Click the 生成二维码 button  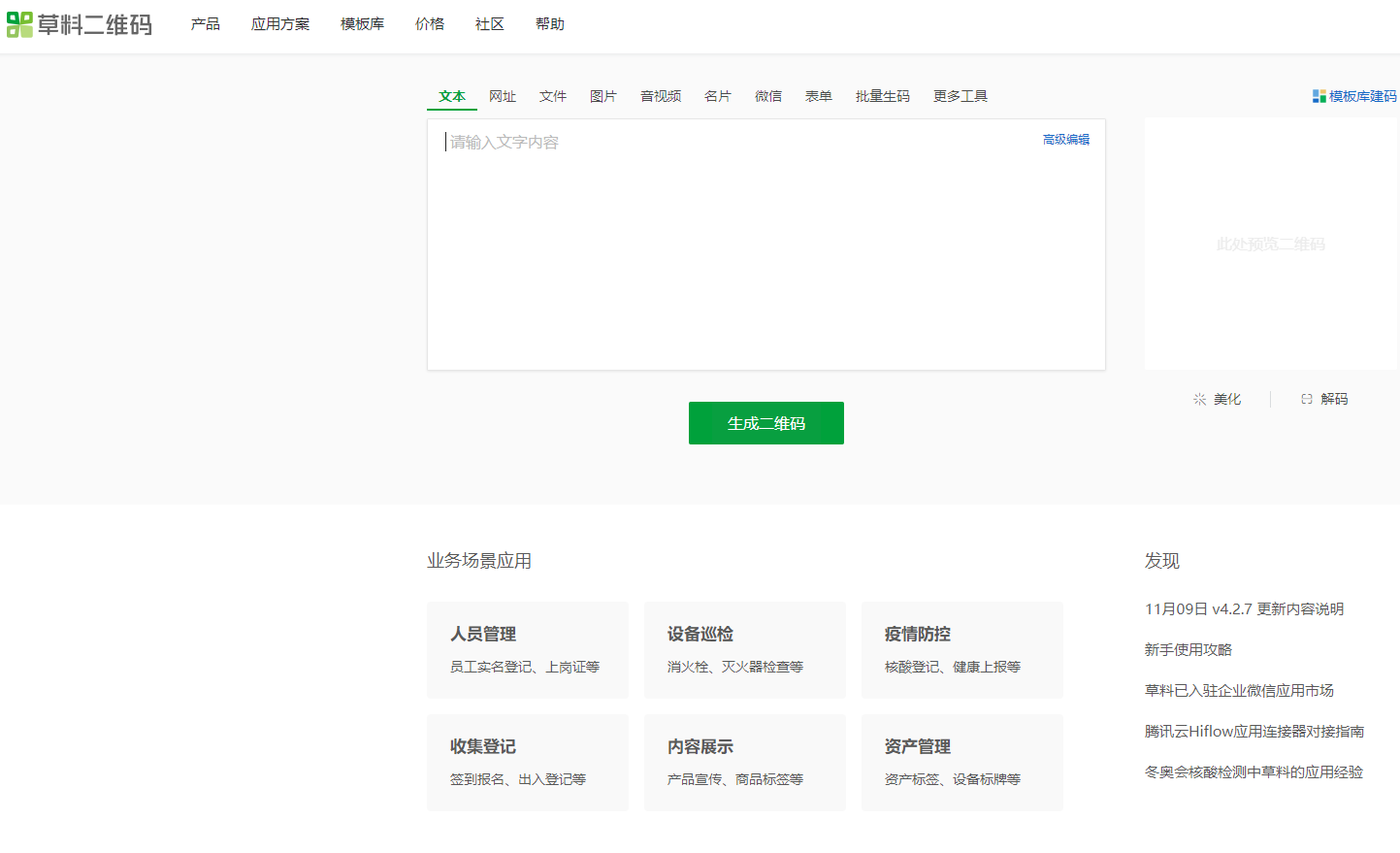[x=765, y=422]
